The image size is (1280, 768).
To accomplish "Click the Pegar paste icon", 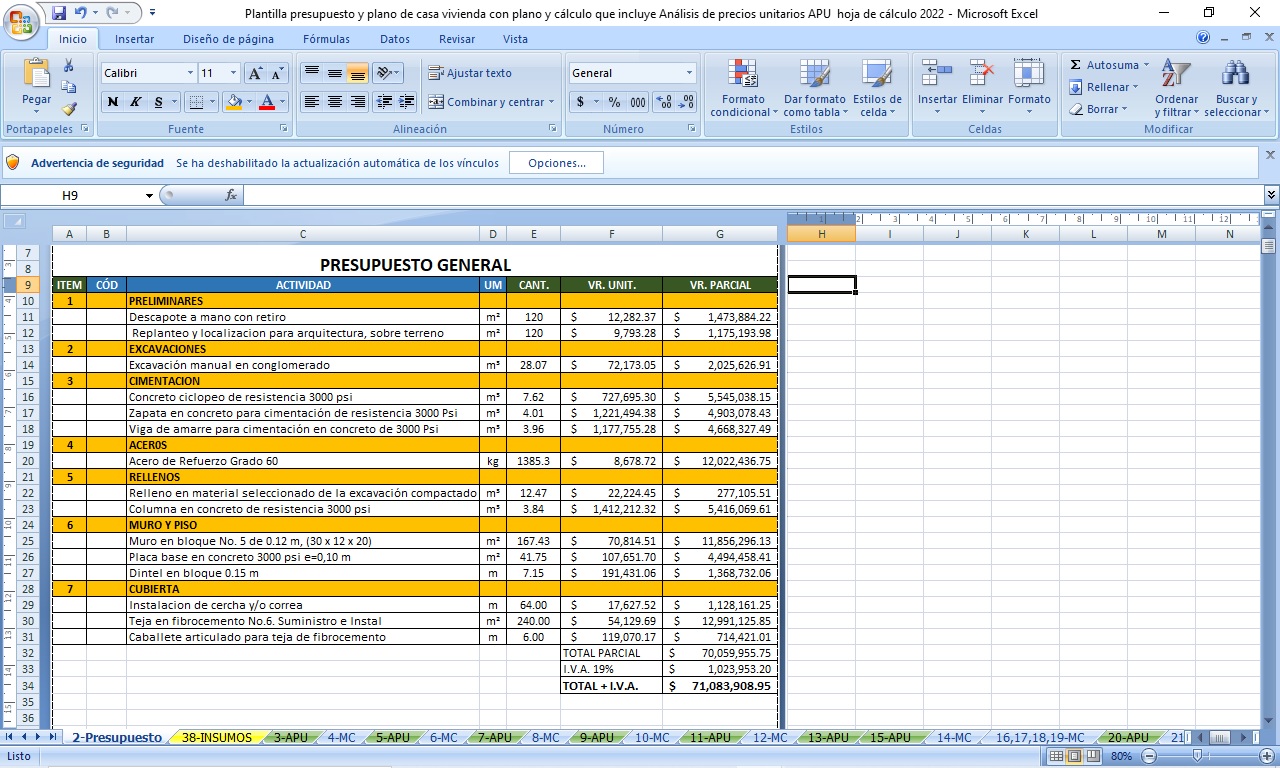I will [x=37, y=73].
